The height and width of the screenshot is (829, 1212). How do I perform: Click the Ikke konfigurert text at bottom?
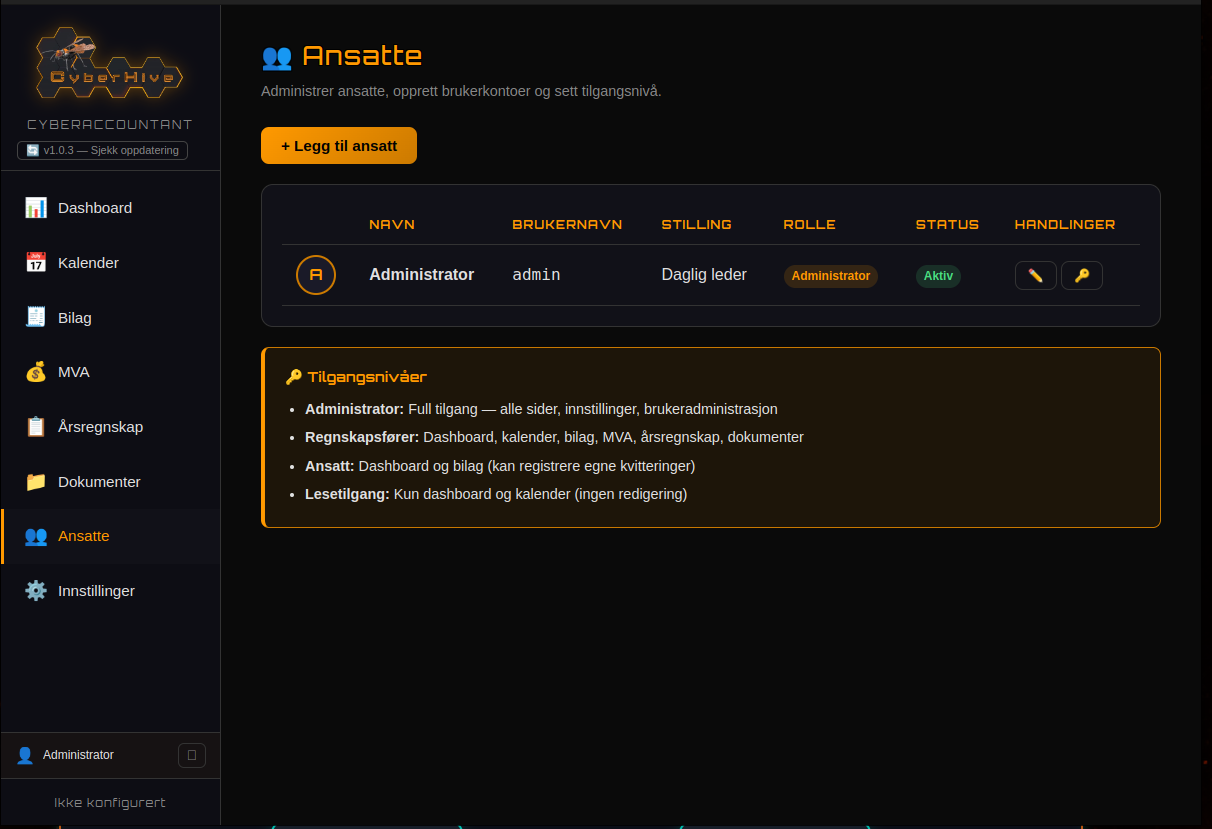pos(110,802)
